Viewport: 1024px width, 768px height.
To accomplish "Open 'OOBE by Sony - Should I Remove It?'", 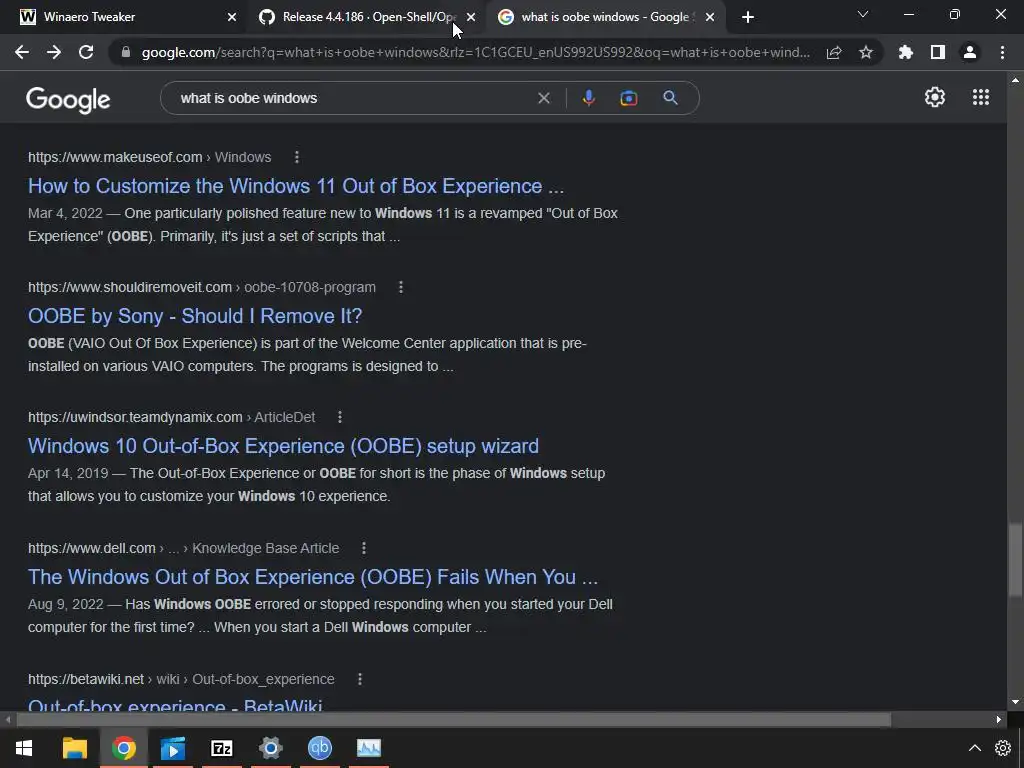I will (x=195, y=316).
